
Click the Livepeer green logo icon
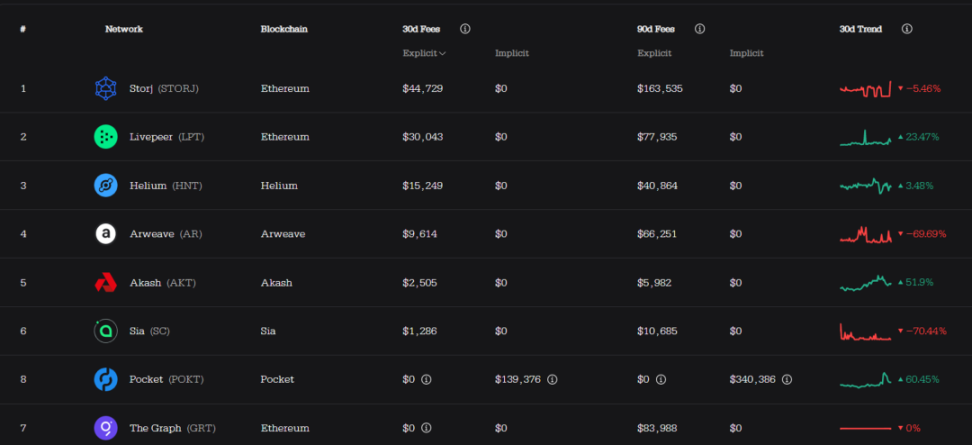(106, 137)
